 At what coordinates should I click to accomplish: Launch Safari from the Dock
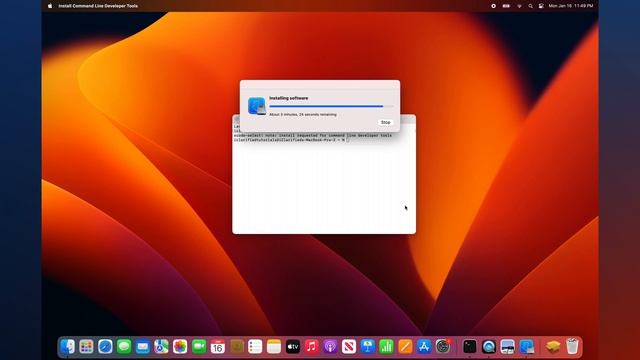(x=105, y=347)
